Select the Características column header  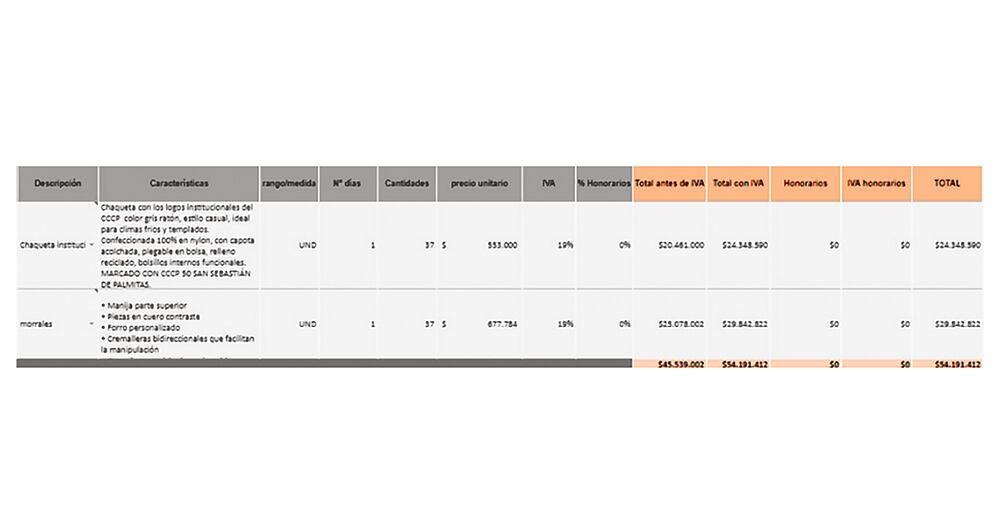[x=179, y=184]
